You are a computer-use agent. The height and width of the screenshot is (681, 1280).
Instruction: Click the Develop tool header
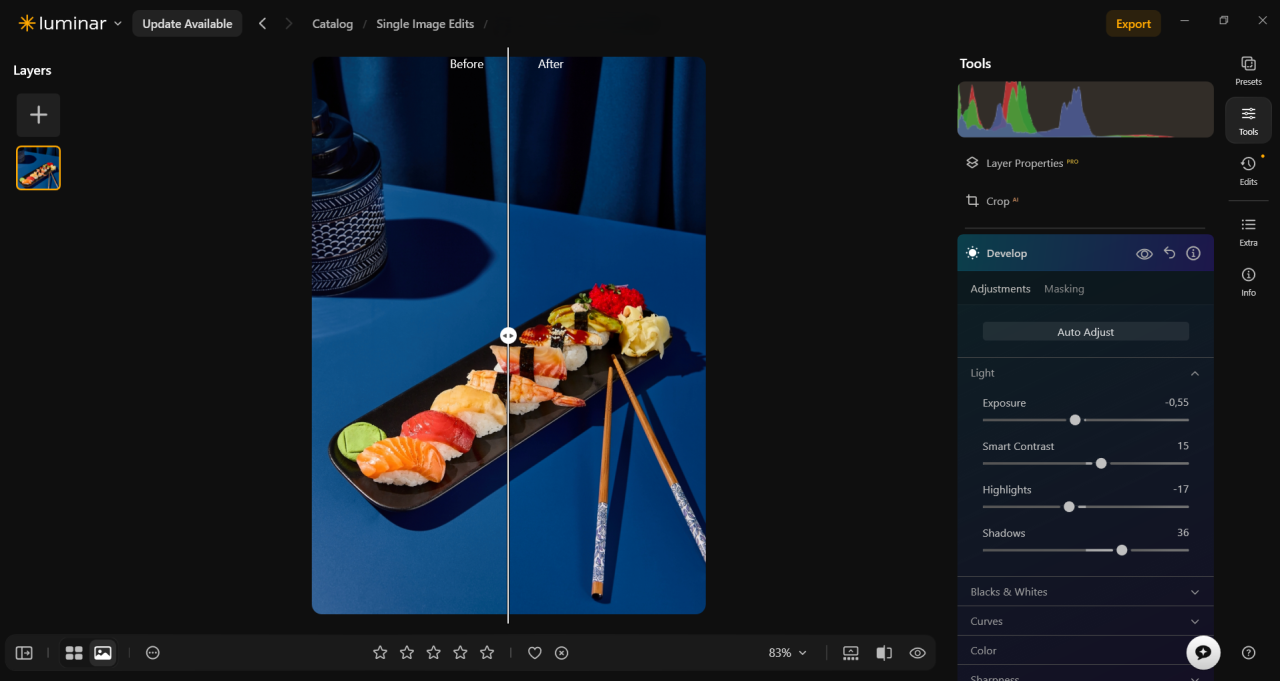pos(1085,254)
